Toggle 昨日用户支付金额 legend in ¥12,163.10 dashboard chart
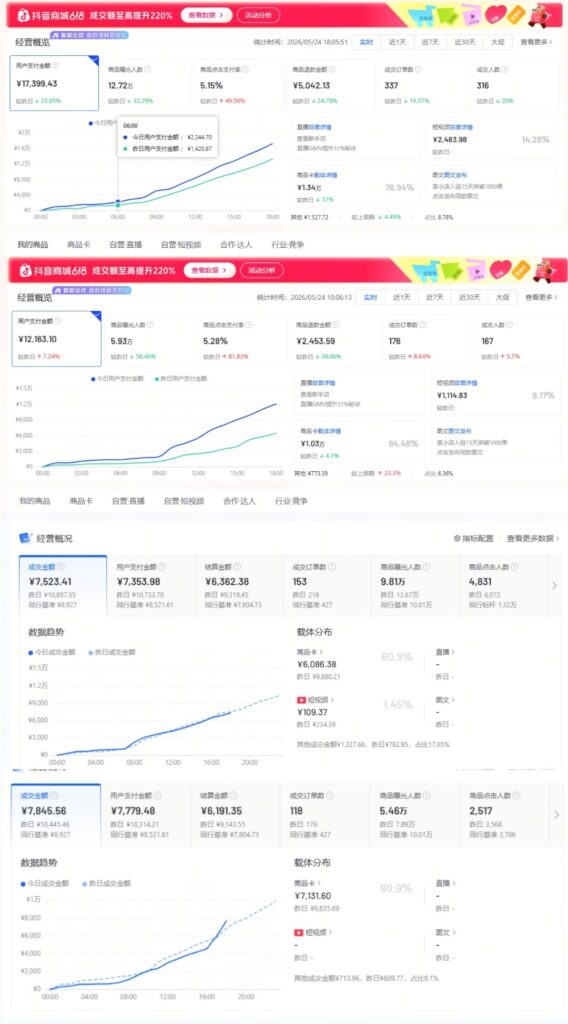The height and width of the screenshot is (1024, 568). coord(181,379)
